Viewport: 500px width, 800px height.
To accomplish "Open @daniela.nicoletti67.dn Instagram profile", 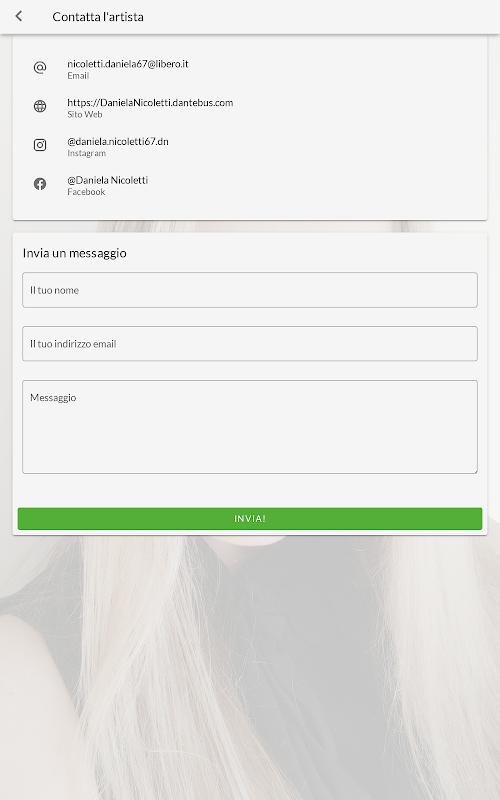I will pos(118,141).
